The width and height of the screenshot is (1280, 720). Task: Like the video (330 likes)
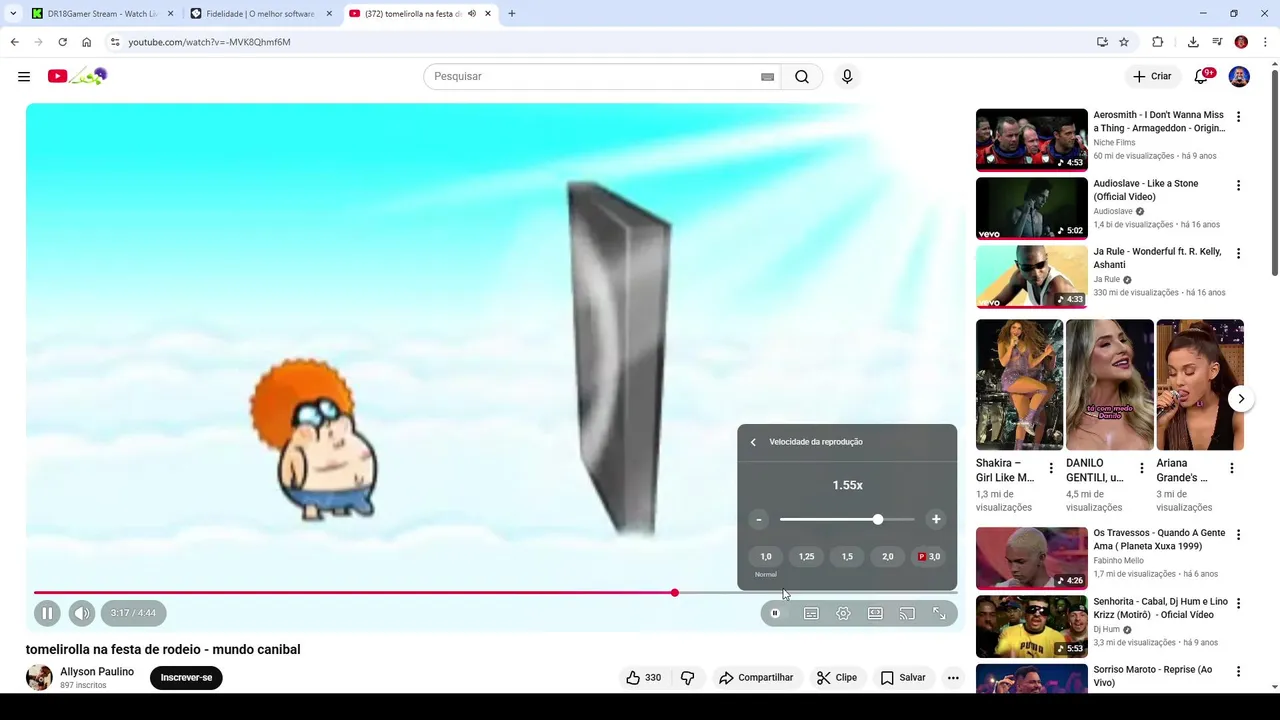click(643, 678)
